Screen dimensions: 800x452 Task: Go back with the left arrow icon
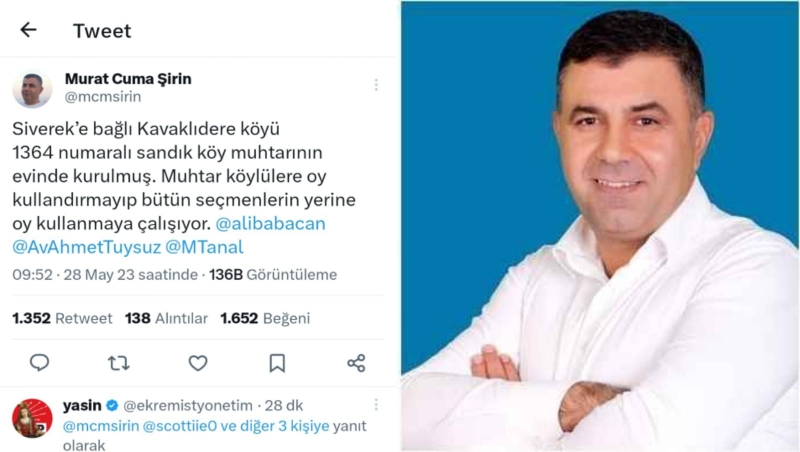point(28,30)
